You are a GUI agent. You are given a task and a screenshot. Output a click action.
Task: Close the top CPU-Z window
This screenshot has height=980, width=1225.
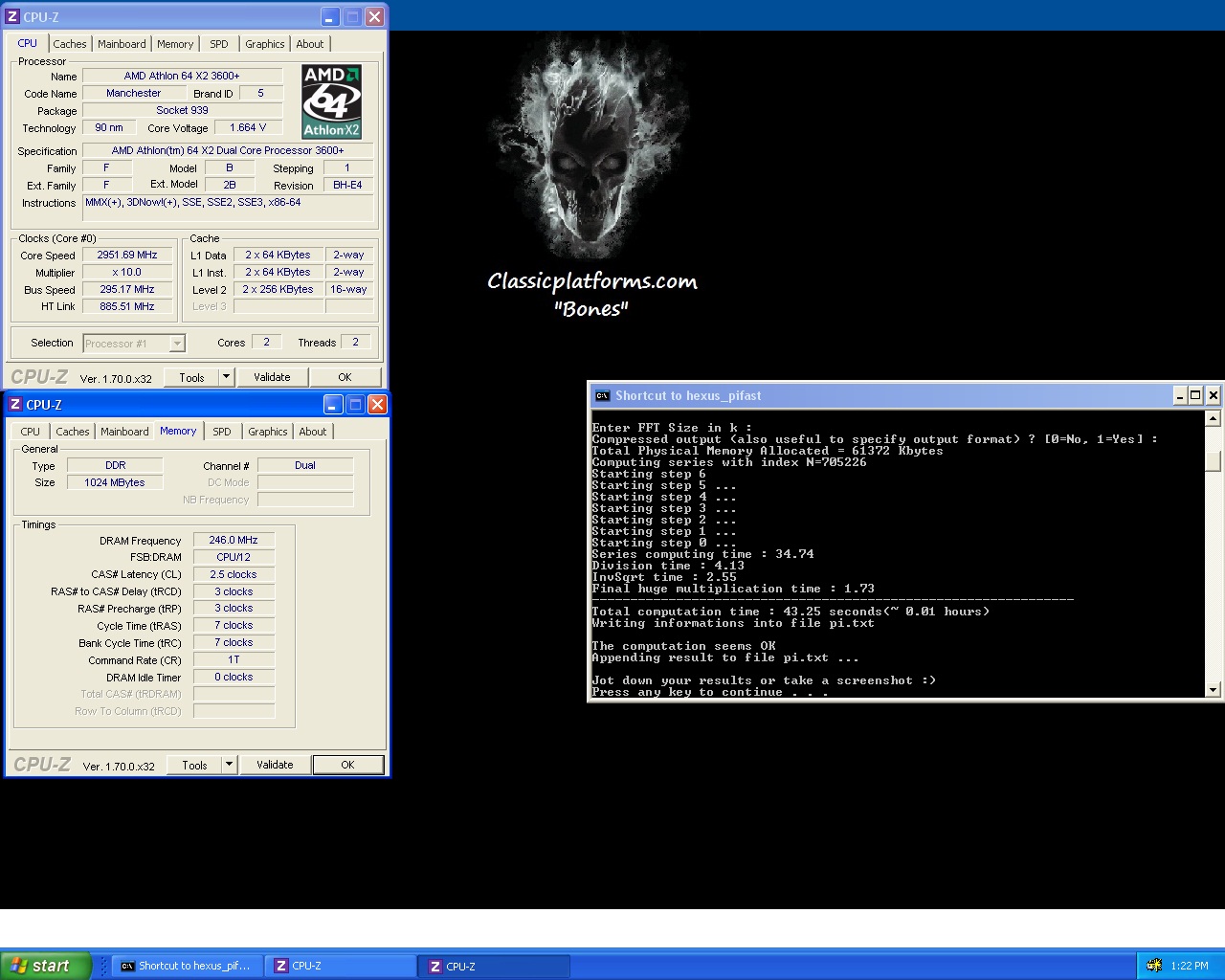pyautogui.click(x=375, y=16)
